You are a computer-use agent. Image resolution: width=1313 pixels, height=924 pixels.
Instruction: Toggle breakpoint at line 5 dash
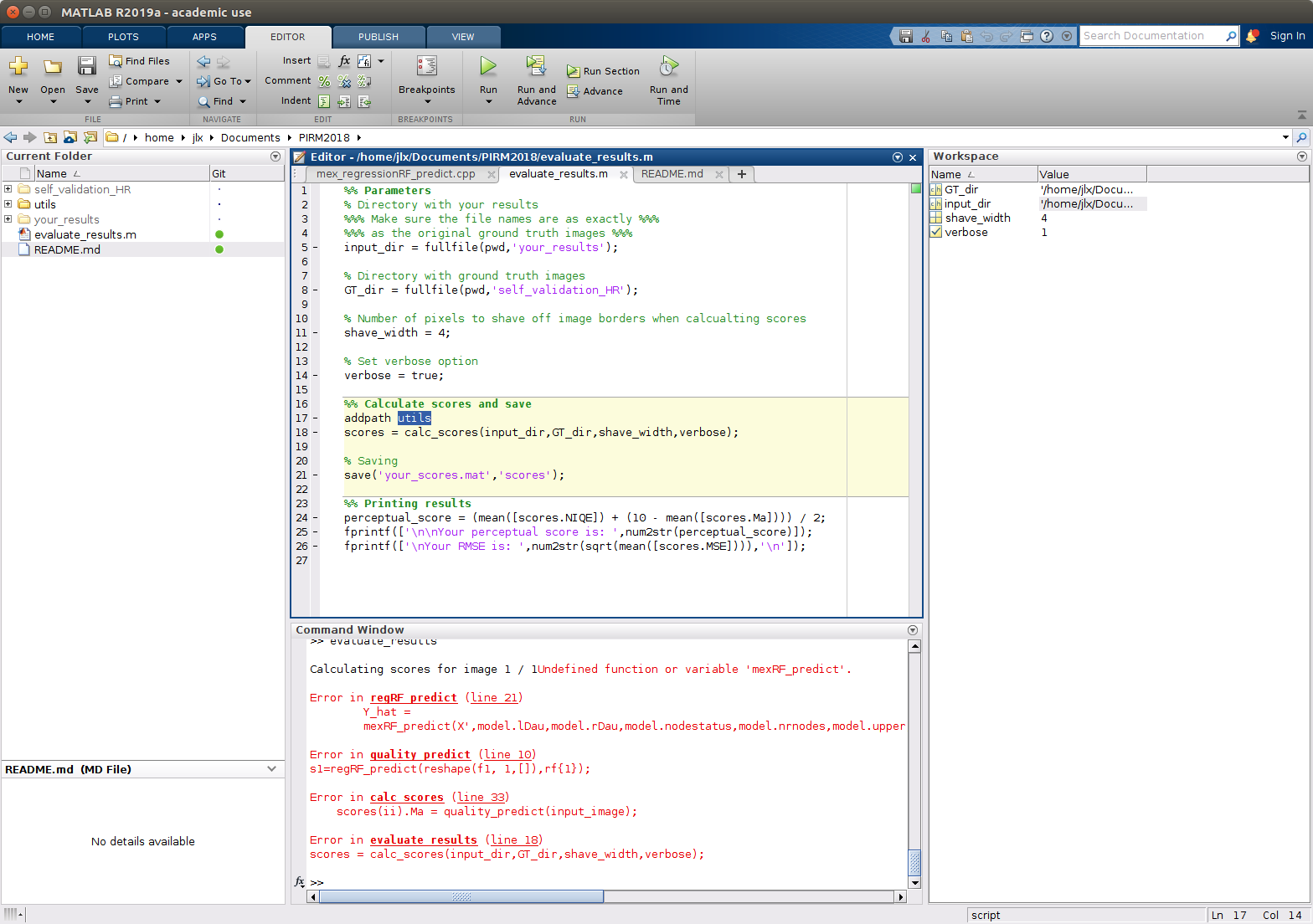316,248
